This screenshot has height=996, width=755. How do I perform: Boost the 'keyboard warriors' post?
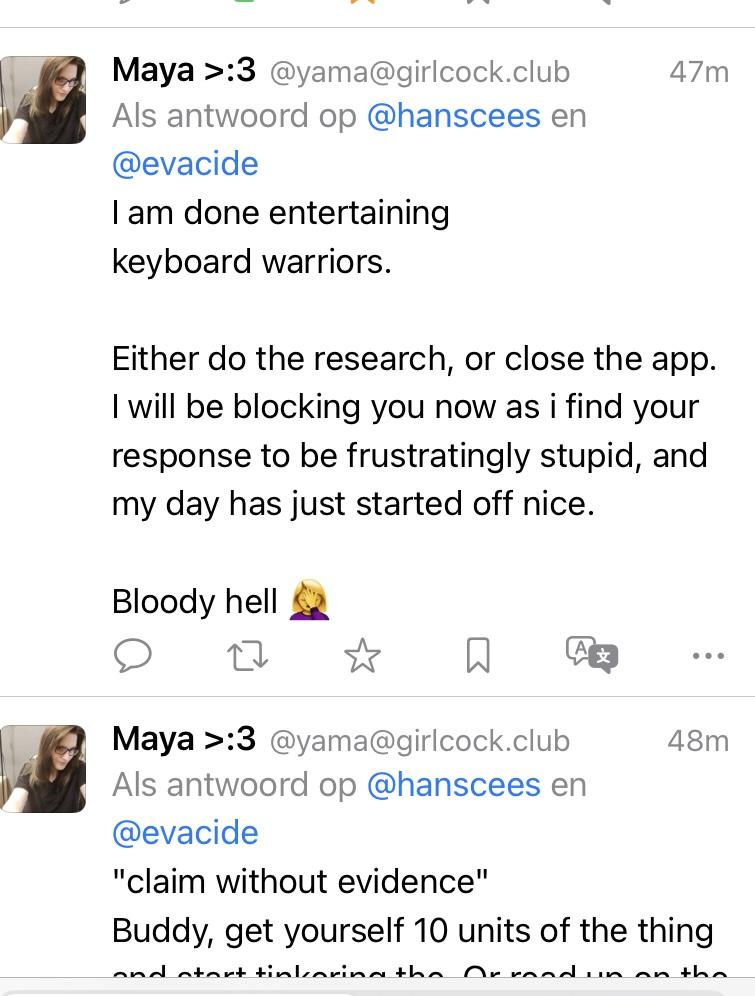[x=247, y=656]
